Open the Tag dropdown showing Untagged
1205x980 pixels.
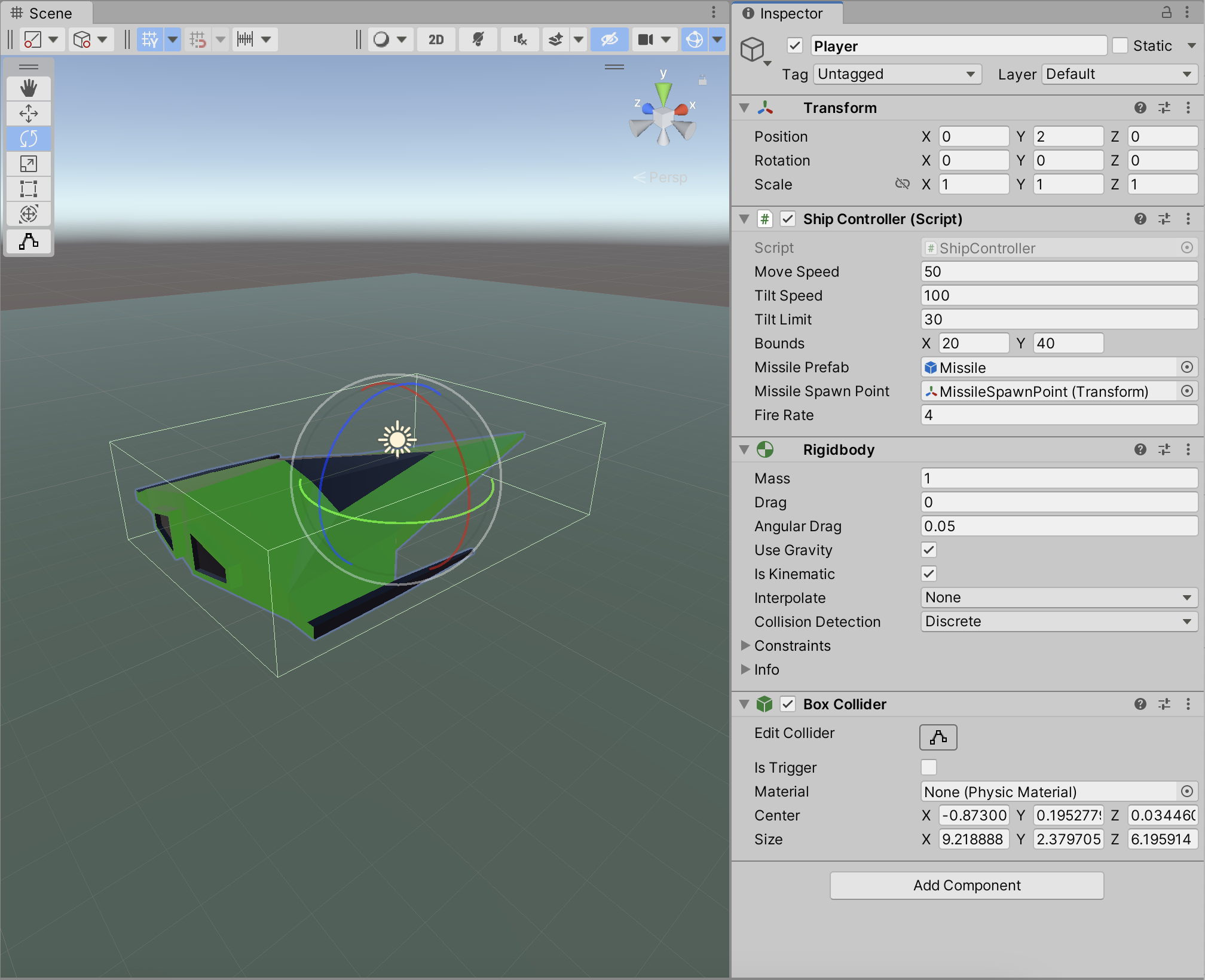pos(897,74)
